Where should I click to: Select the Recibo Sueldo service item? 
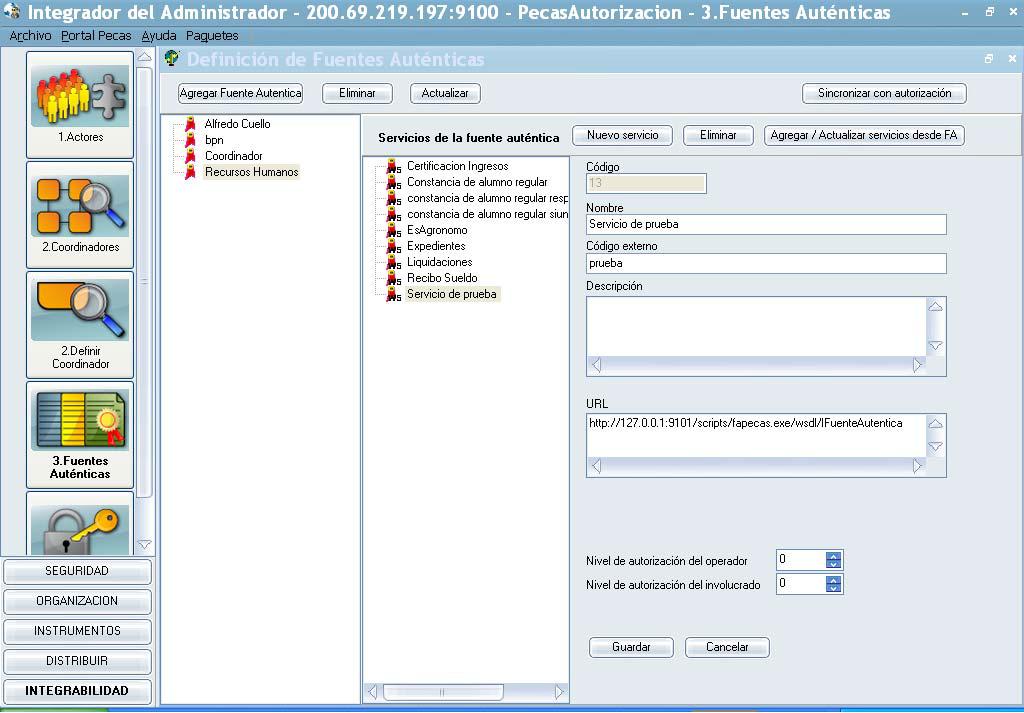tap(441, 278)
